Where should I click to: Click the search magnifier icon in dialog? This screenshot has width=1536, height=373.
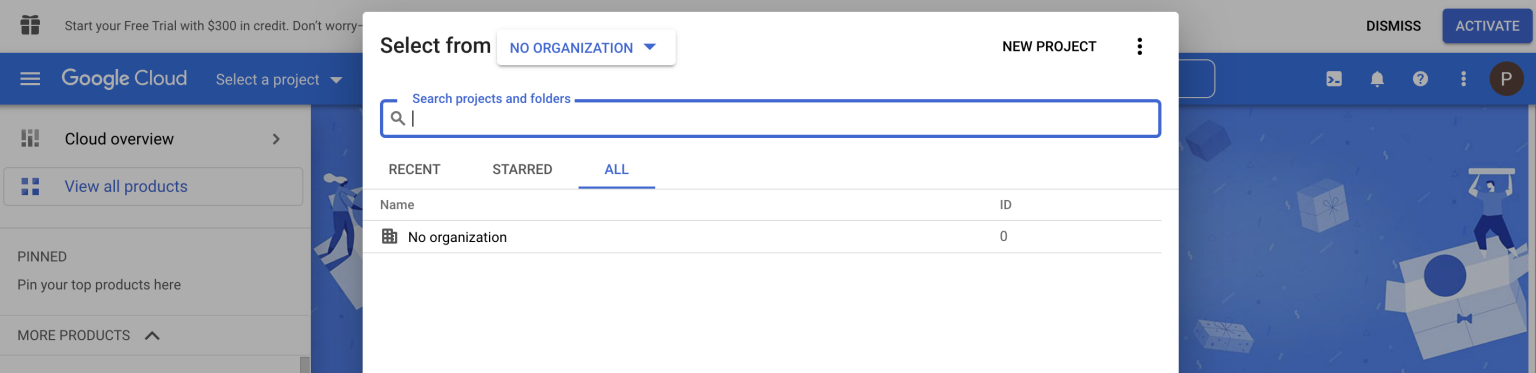tap(398, 119)
